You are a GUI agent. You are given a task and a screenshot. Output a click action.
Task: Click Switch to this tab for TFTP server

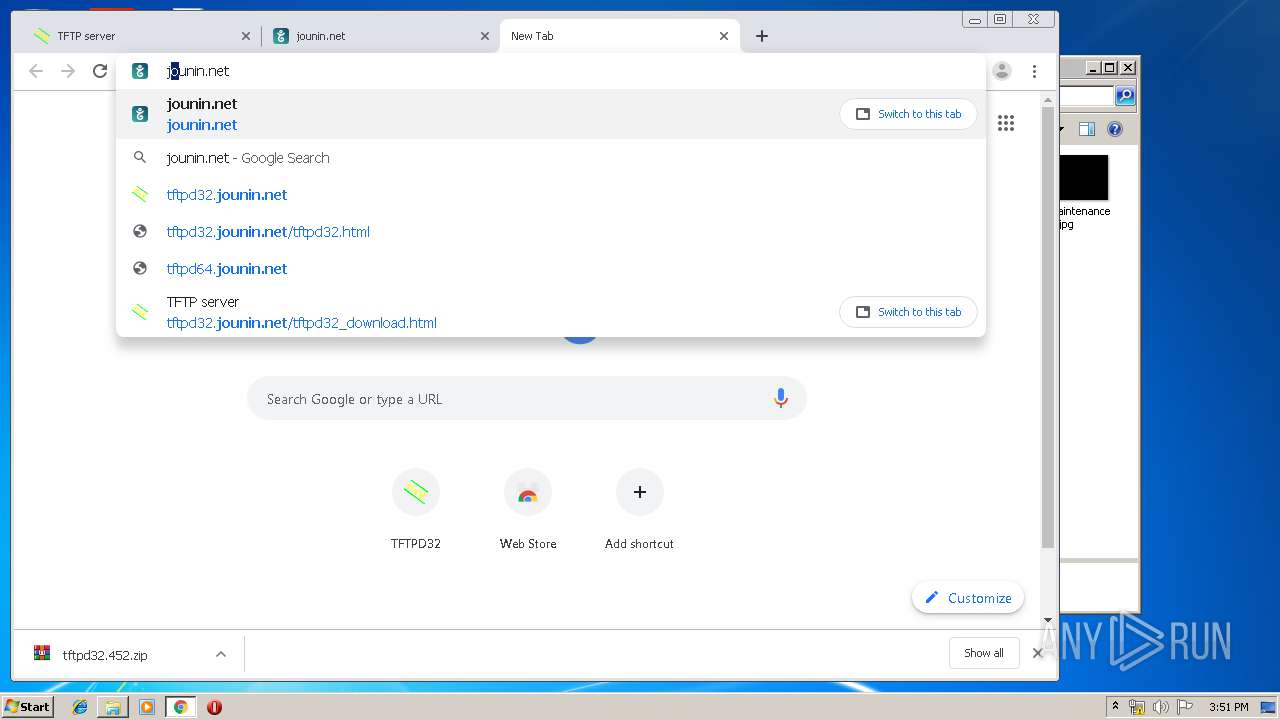[908, 312]
